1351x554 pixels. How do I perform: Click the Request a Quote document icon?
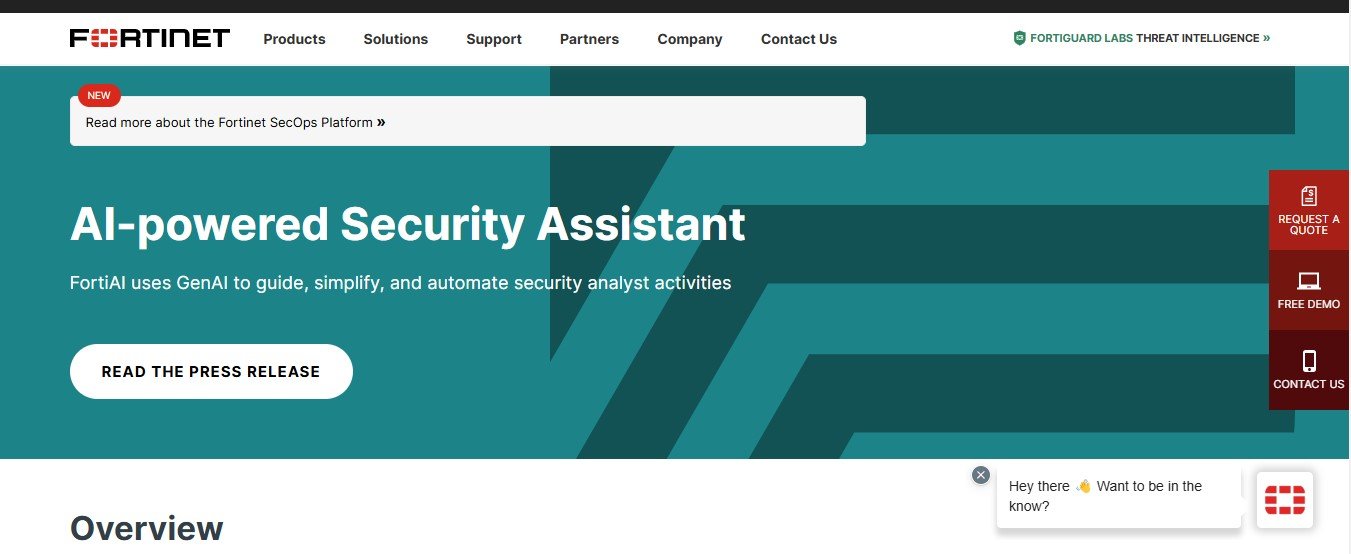[x=1309, y=196]
